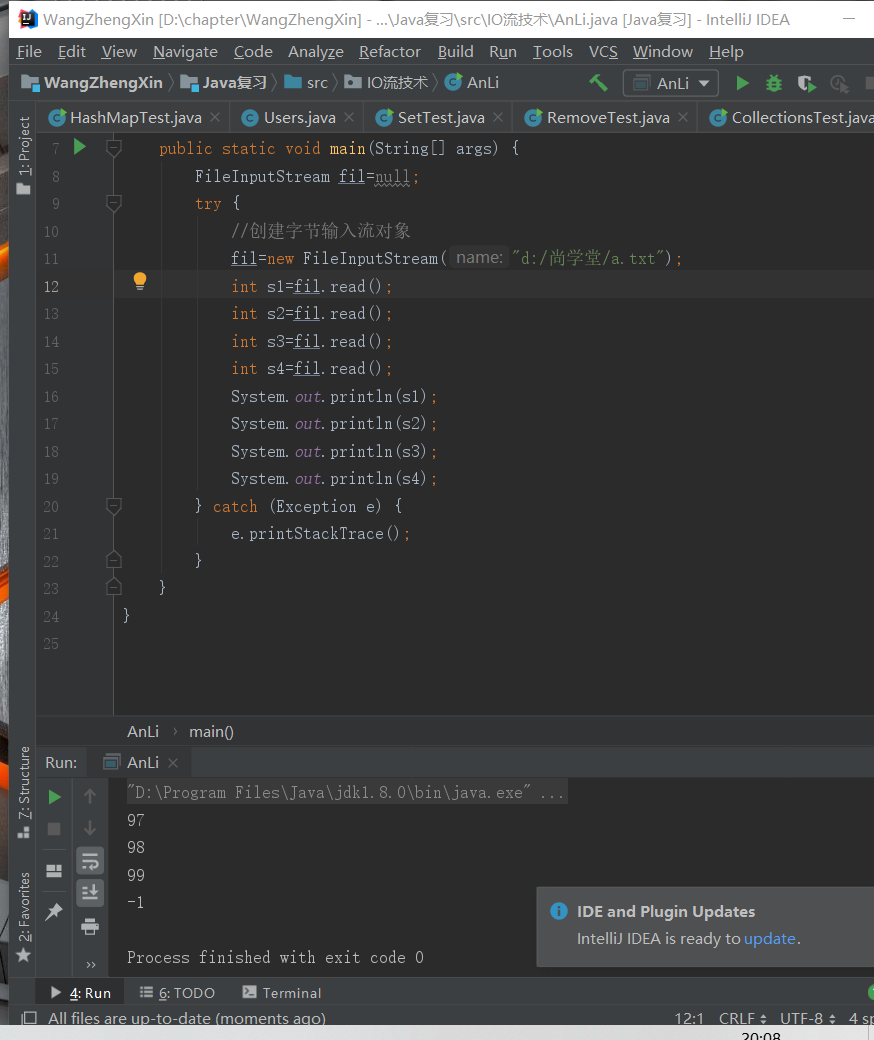874x1040 pixels.
Task: Collapse the catch block fold marker on line 20
Action: pyautogui.click(x=113, y=506)
